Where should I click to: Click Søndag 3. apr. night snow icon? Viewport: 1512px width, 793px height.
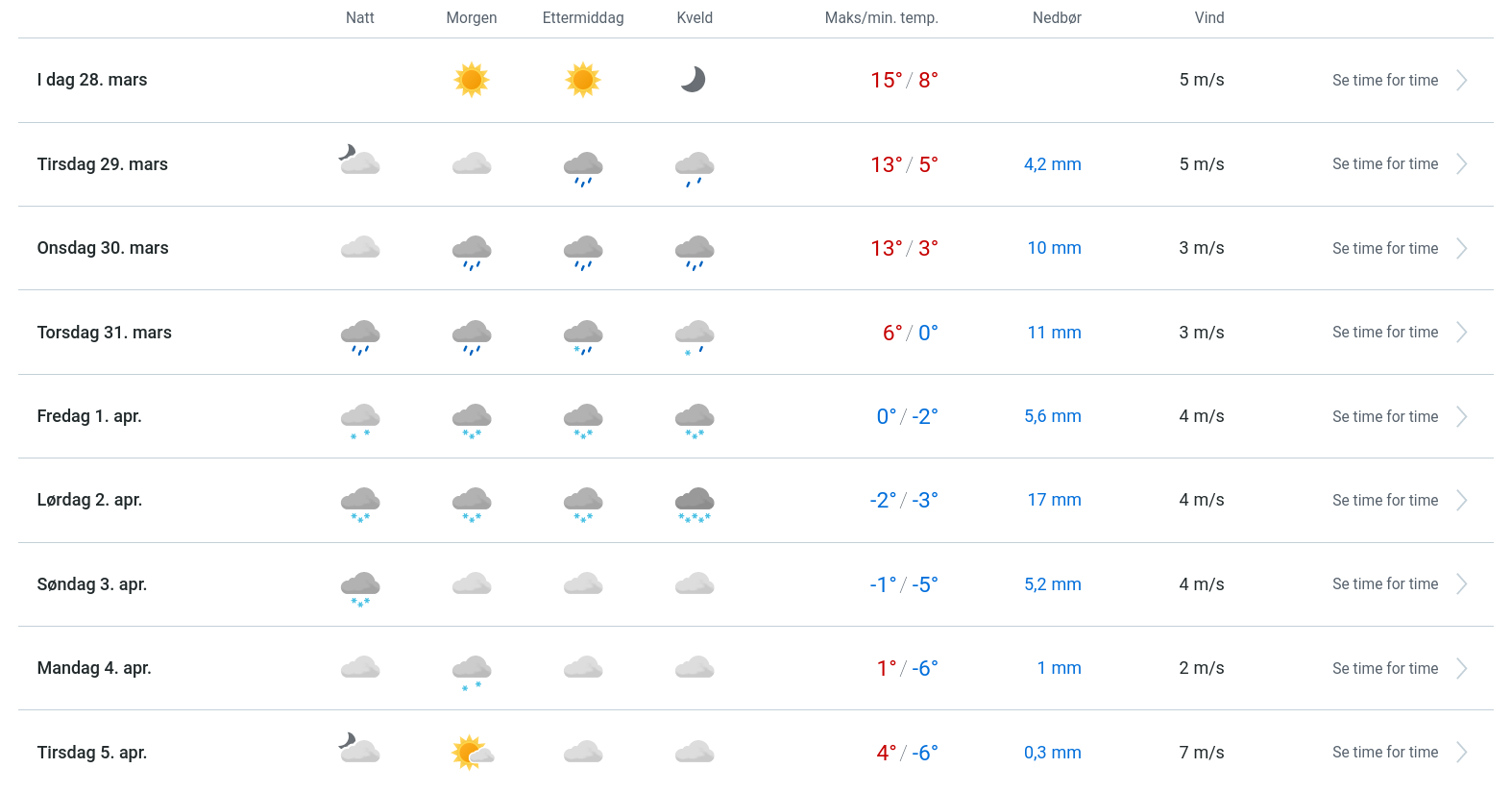point(360,587)
